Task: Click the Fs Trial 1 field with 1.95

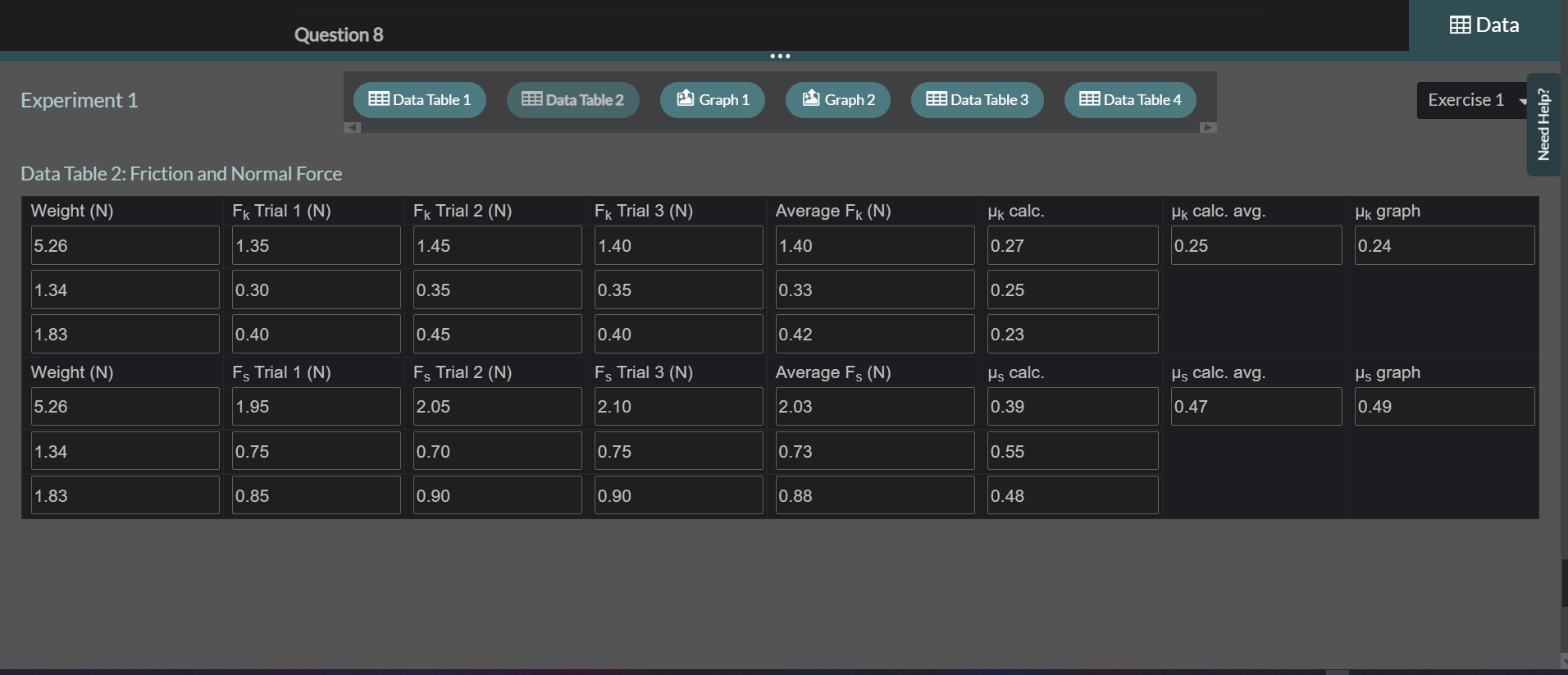Action: (317, 406)
